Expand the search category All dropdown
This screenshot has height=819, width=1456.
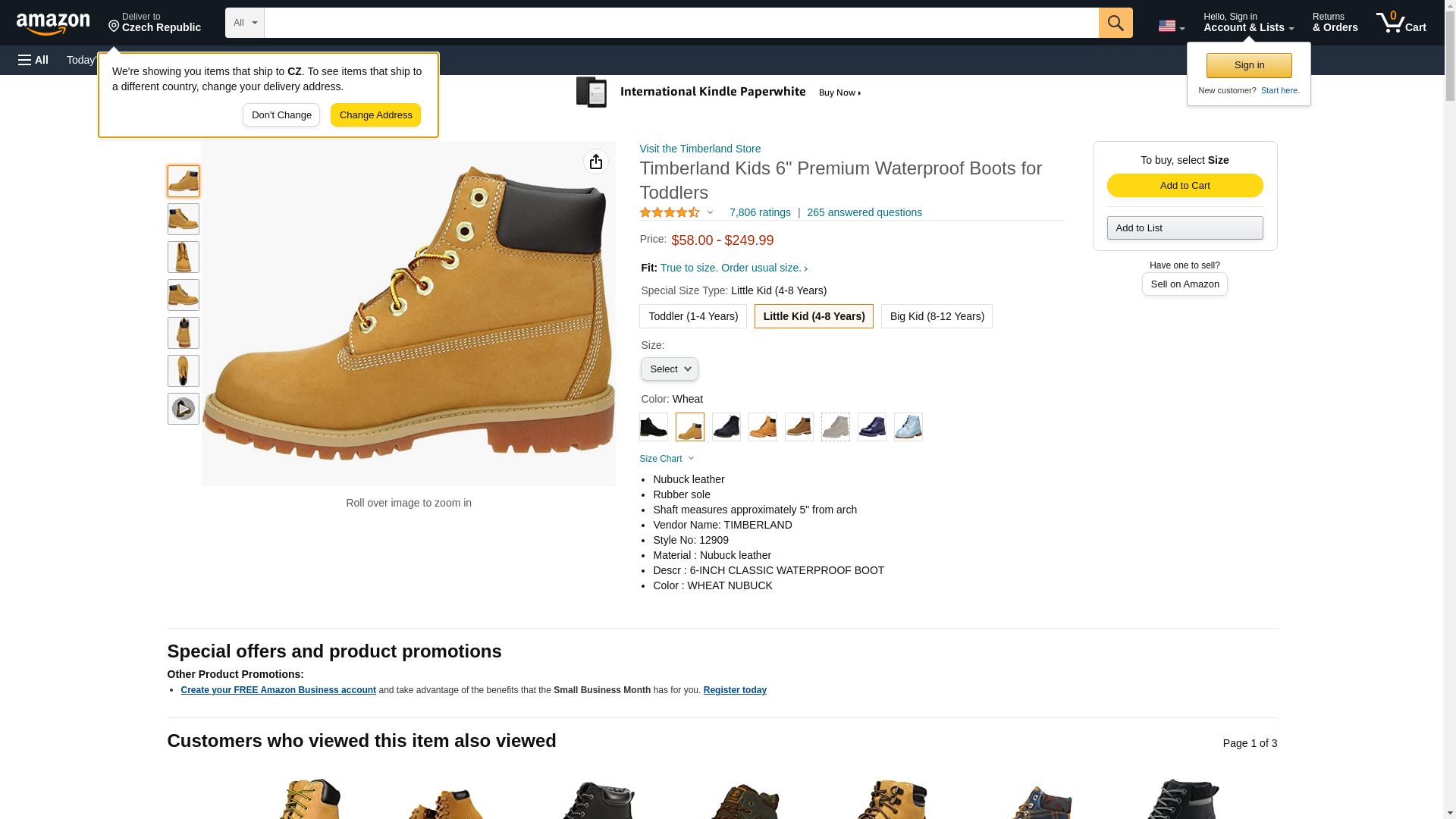coord(245,23)
